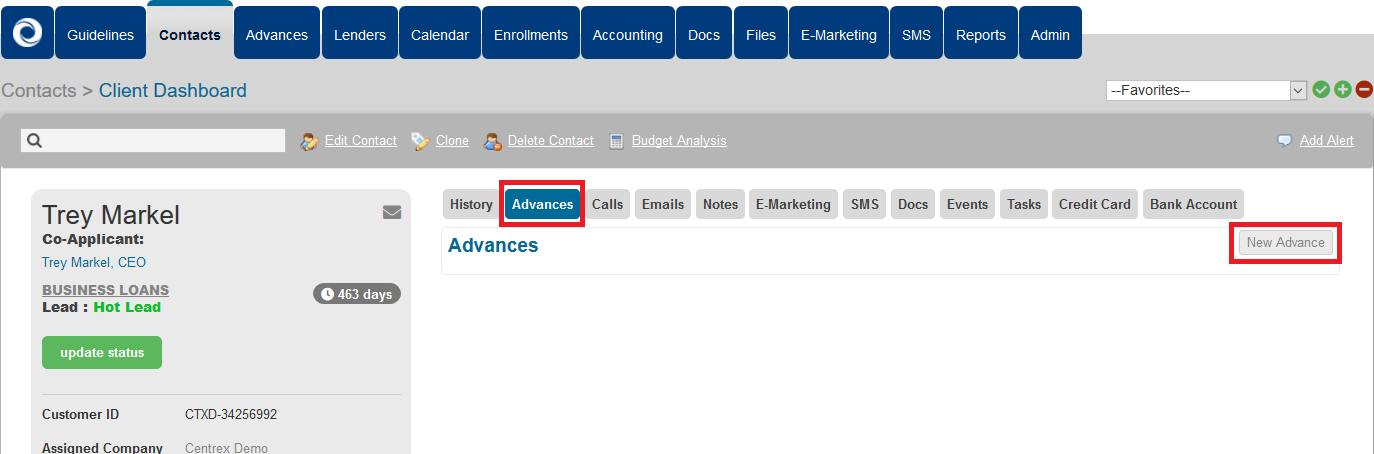This screenshot has height=454, width=1374.
Task: Click the BUSINESS LOANS link
Action: [x=105, y=290]
